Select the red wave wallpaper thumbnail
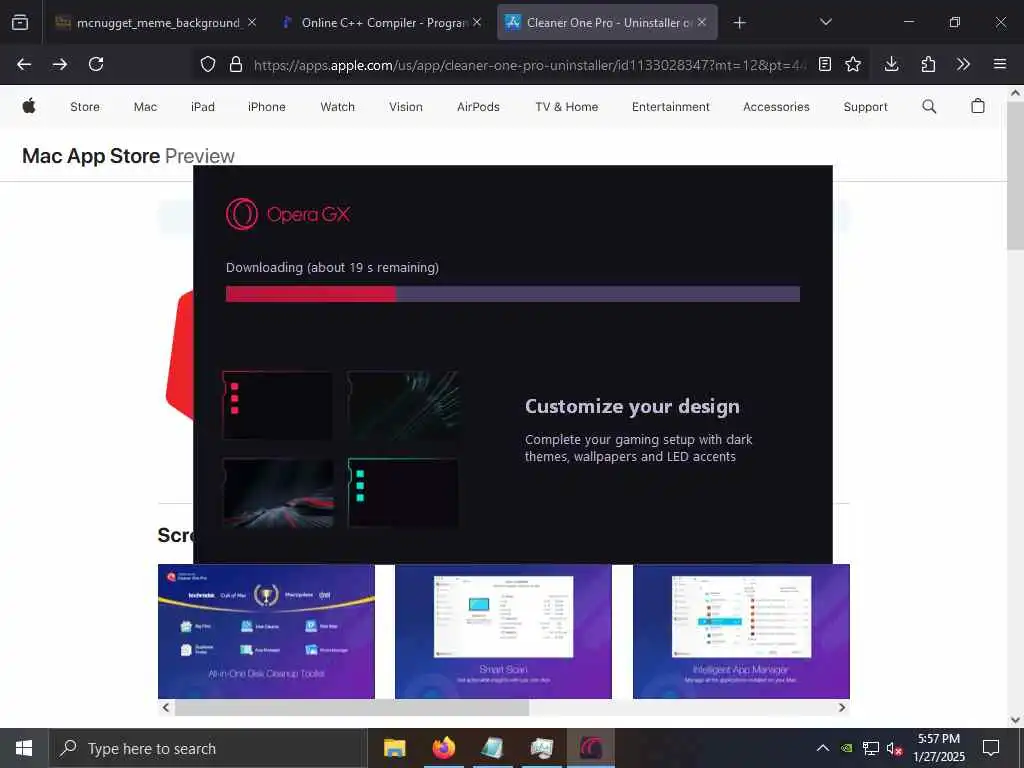Image resolution: width=1024 pixels, height=768 pixels. (x=278, y=492)
